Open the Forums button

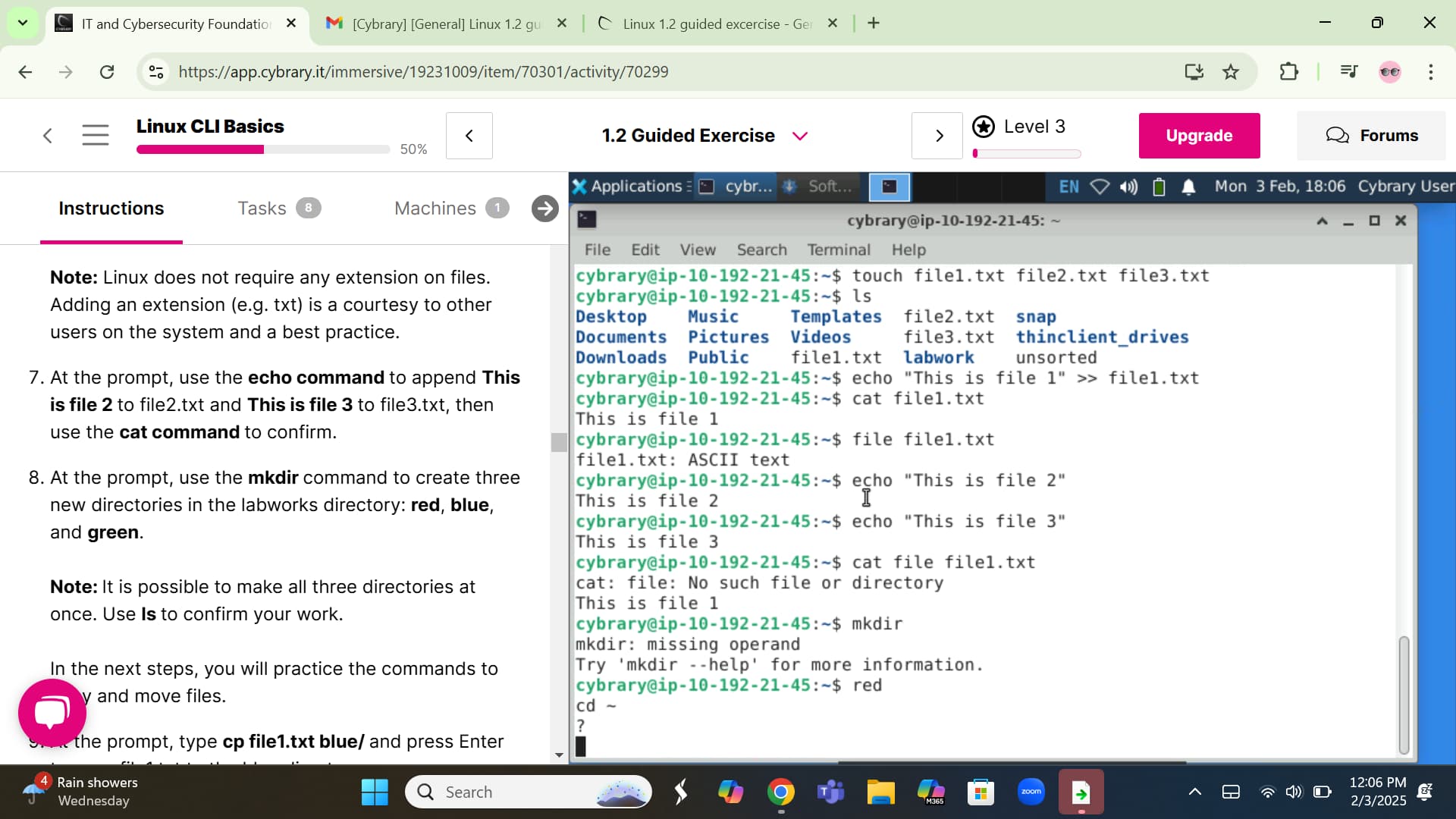[x=1371, y=136]
